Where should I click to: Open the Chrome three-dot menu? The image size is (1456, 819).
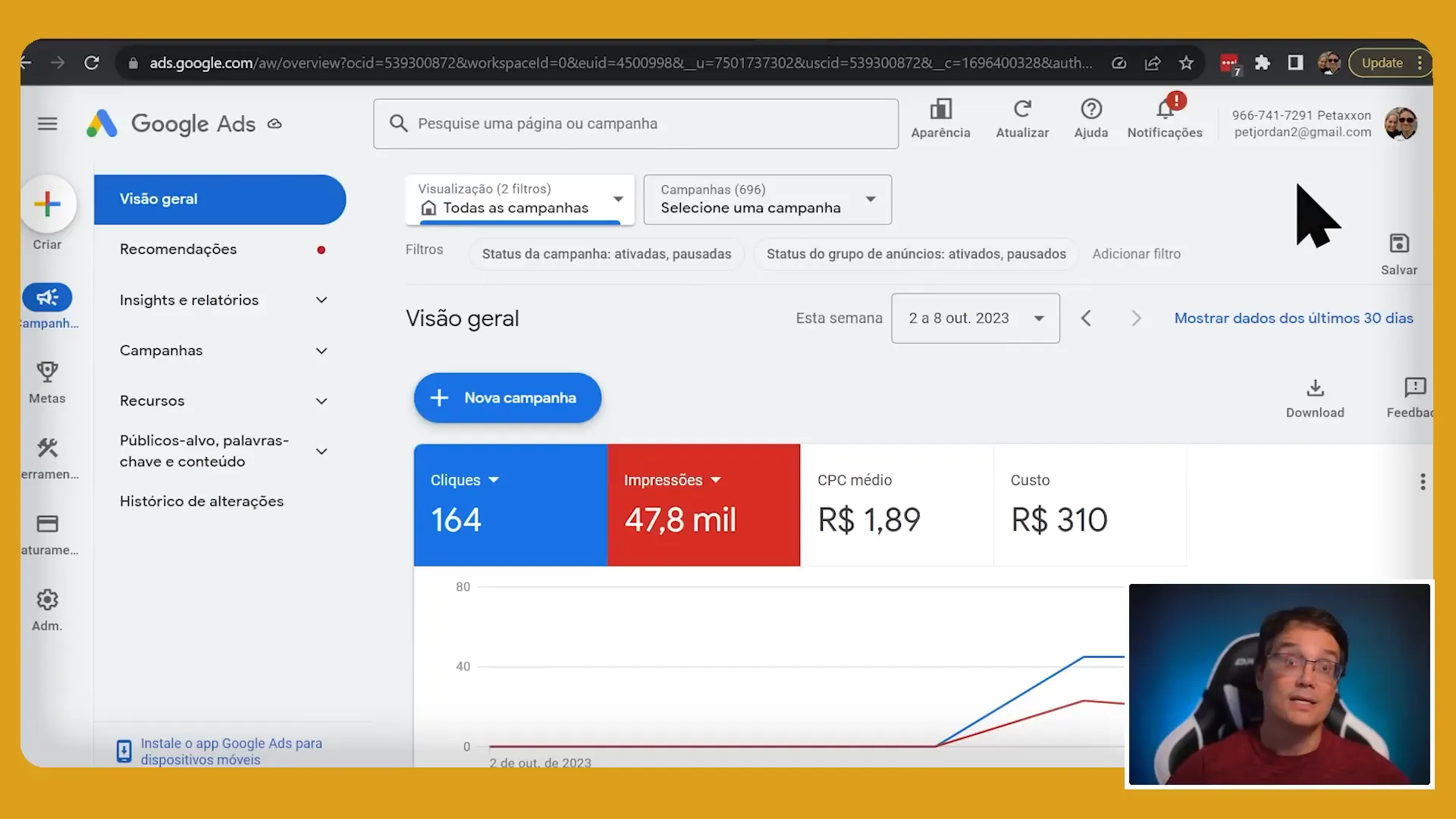point(1420,63)
